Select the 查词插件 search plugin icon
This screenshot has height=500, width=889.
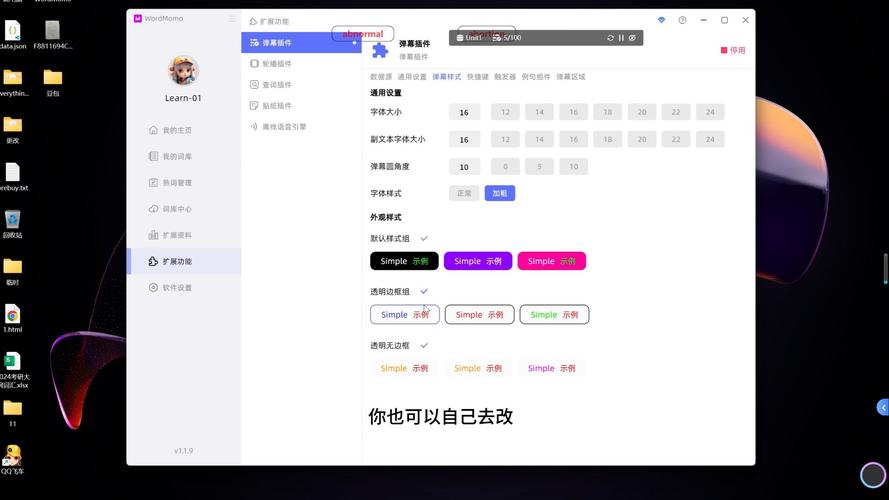pos(254,85)
